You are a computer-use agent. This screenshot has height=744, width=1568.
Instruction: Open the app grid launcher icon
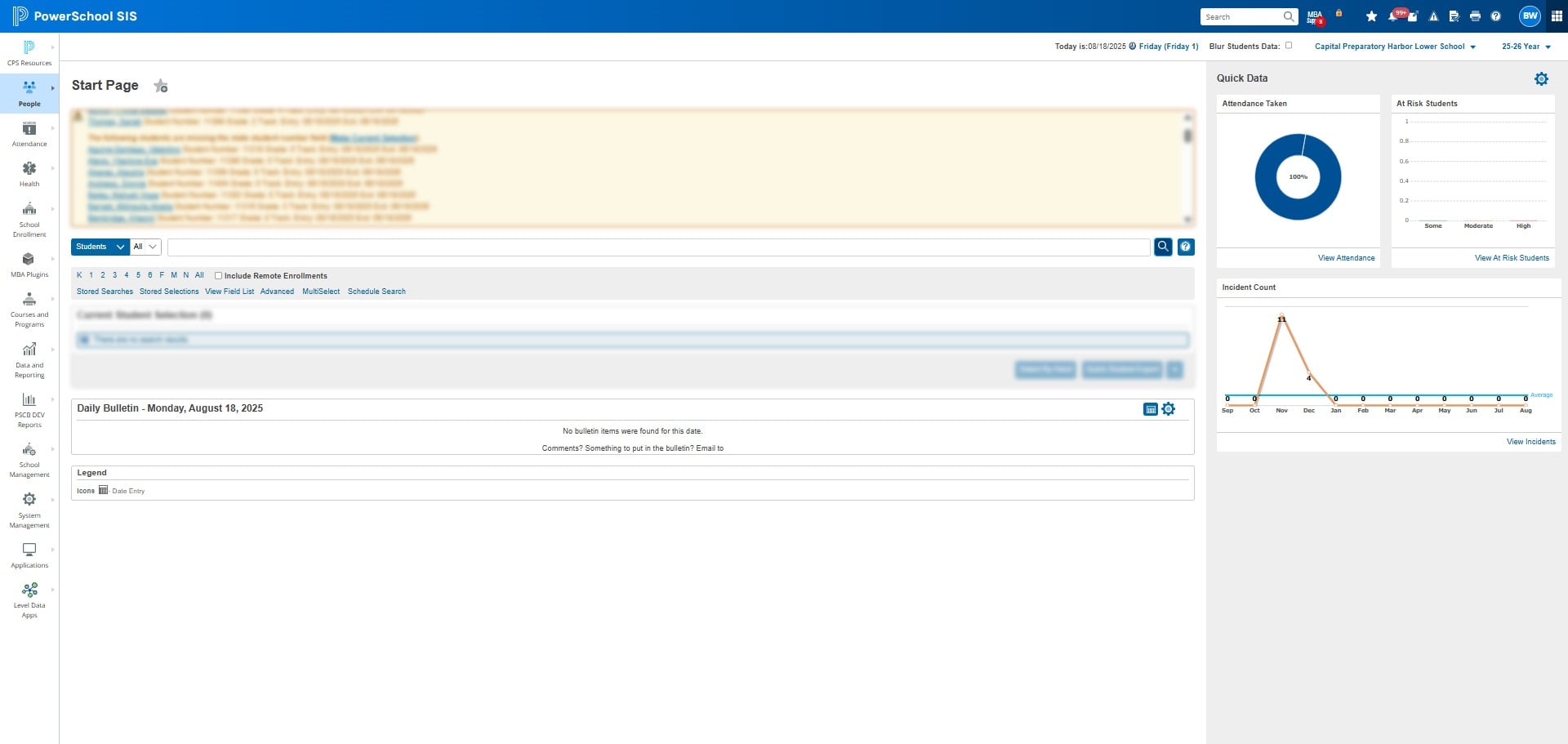[x=1557, y=16]
